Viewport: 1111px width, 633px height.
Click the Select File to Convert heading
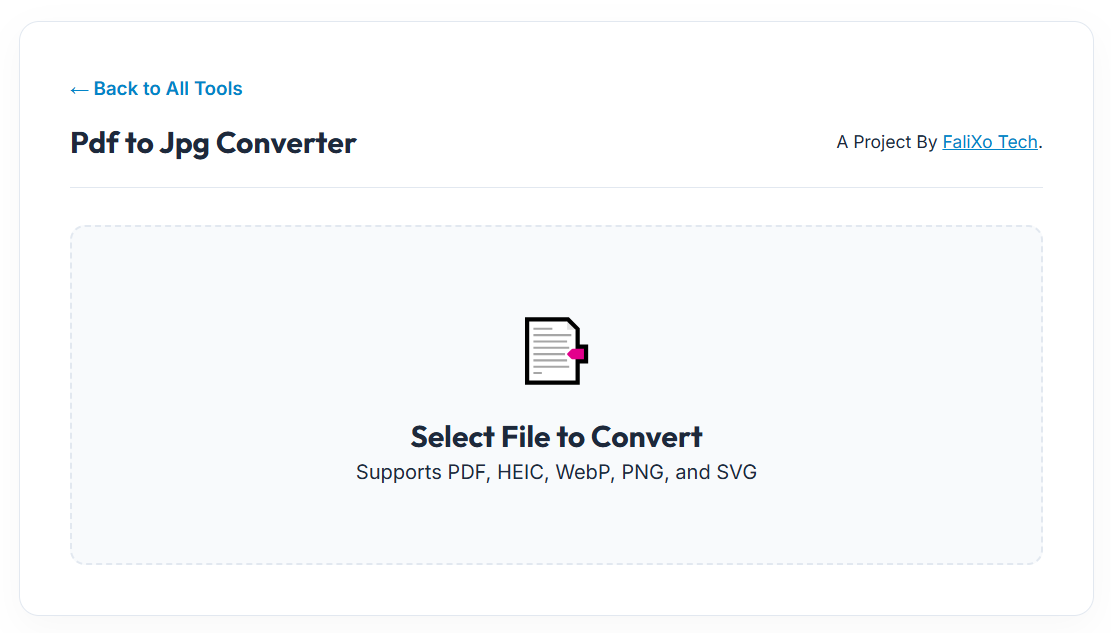(x=556, y=437)
